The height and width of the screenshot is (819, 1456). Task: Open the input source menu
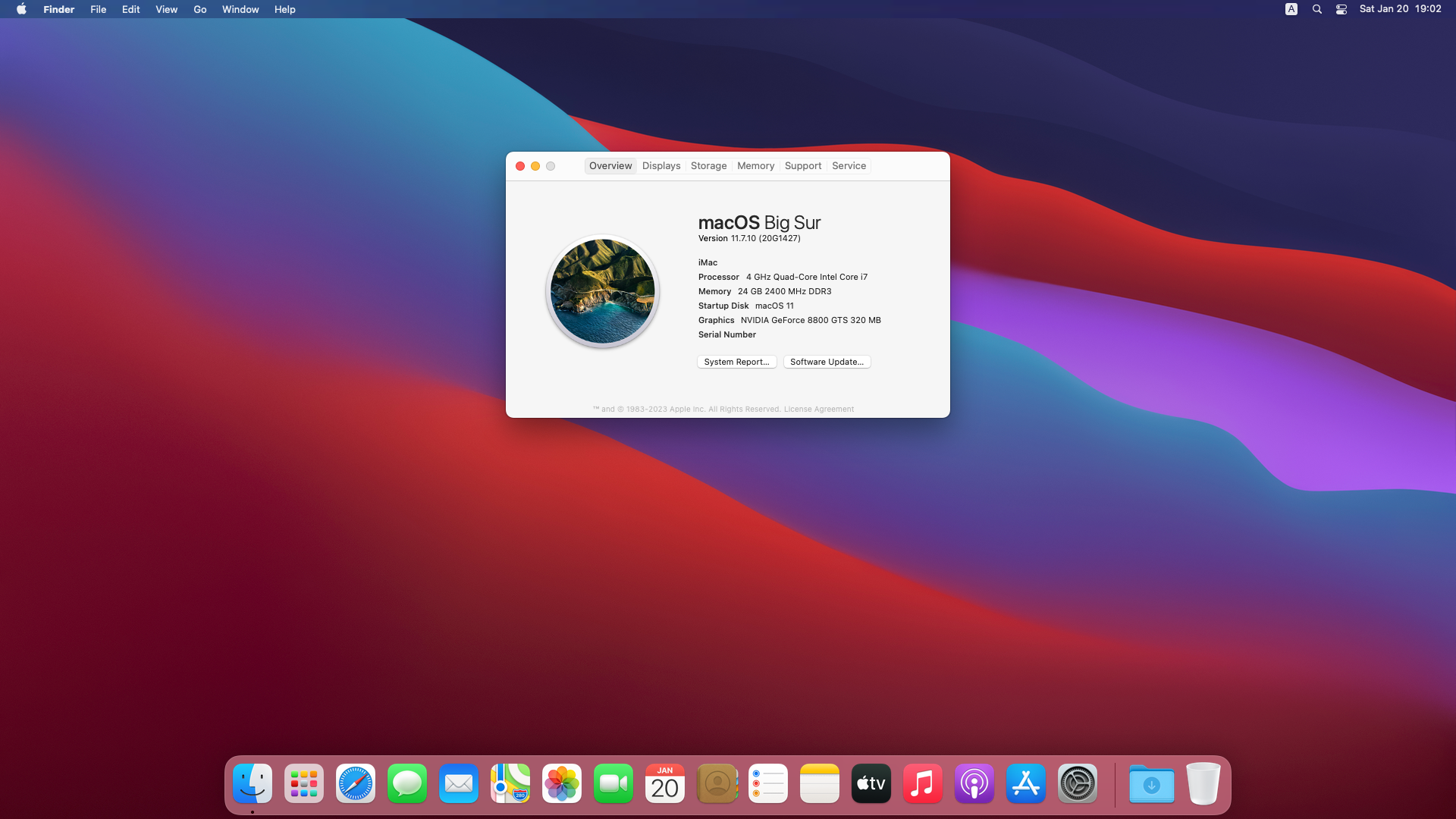click(1291, 9)
